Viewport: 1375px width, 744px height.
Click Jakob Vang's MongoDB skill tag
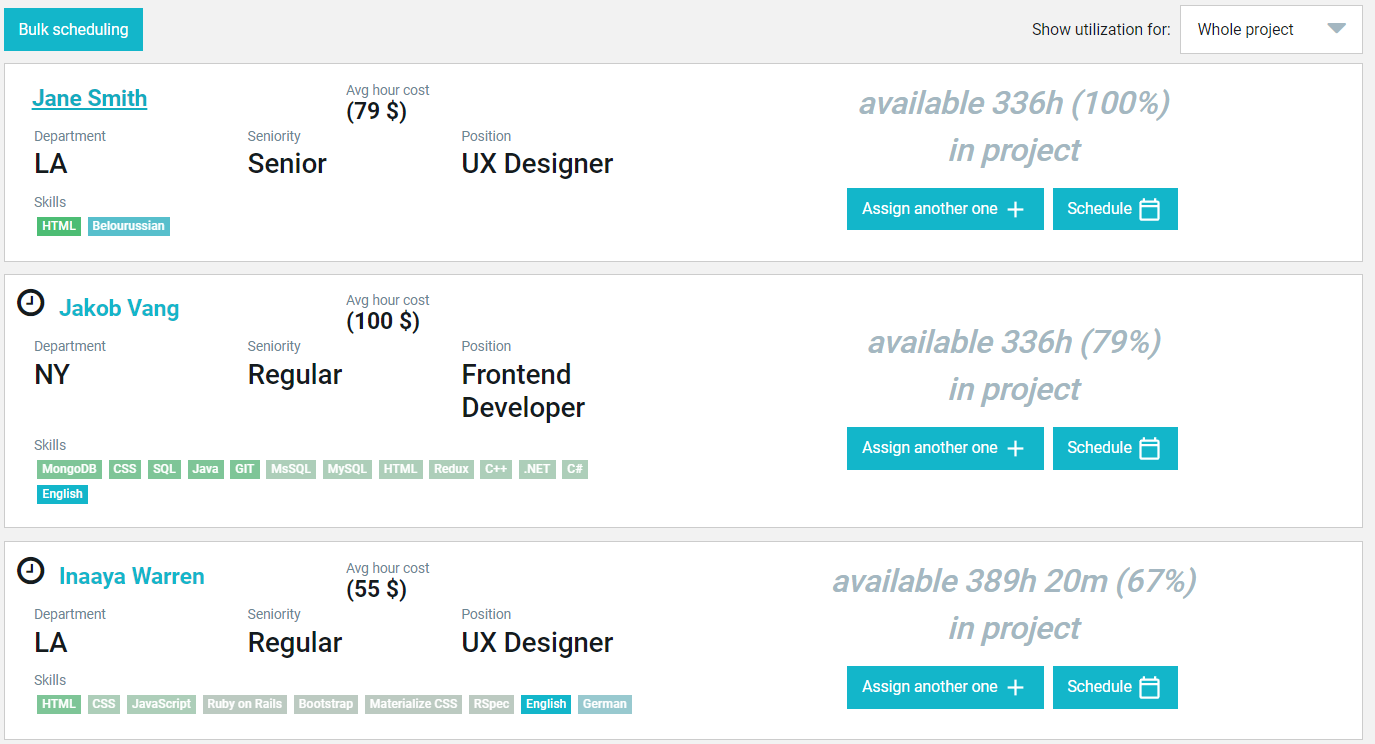coord(69,469)
